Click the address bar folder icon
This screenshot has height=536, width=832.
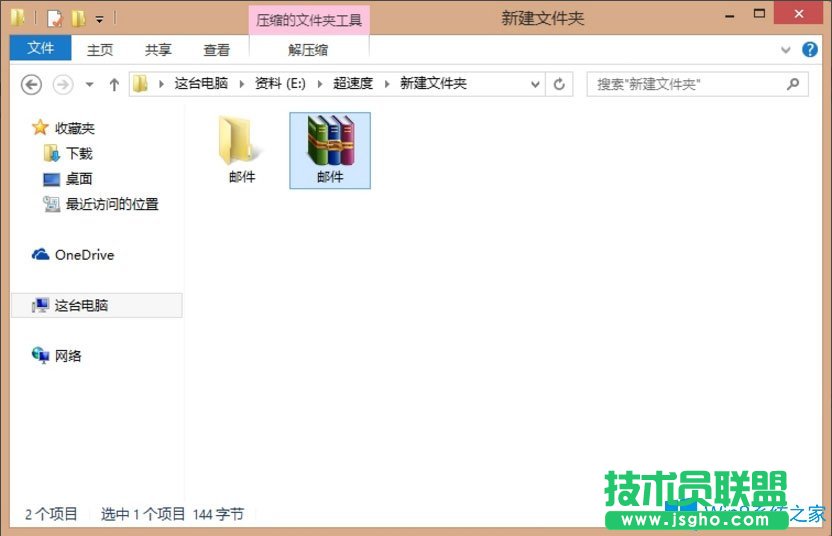click(140, 84)
